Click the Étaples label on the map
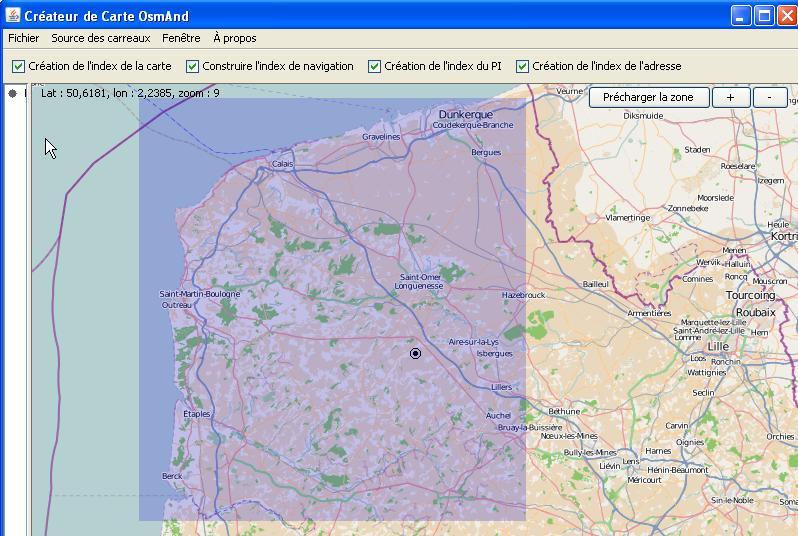798x536 pixels. [196, 414]
